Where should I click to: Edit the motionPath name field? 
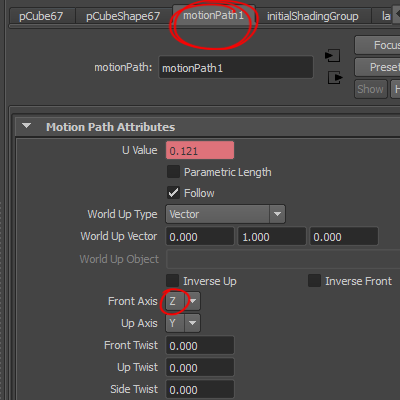click(x=236, y=67)
